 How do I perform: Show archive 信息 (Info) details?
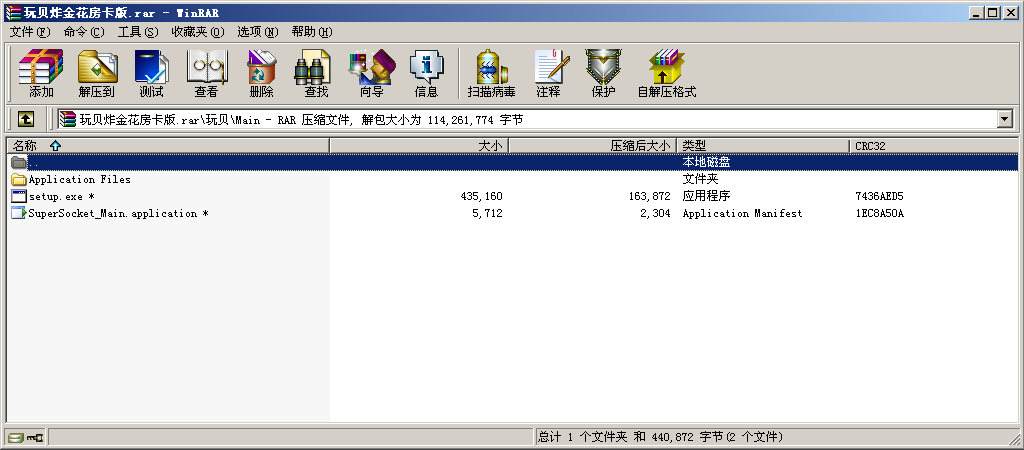point(426,73)
